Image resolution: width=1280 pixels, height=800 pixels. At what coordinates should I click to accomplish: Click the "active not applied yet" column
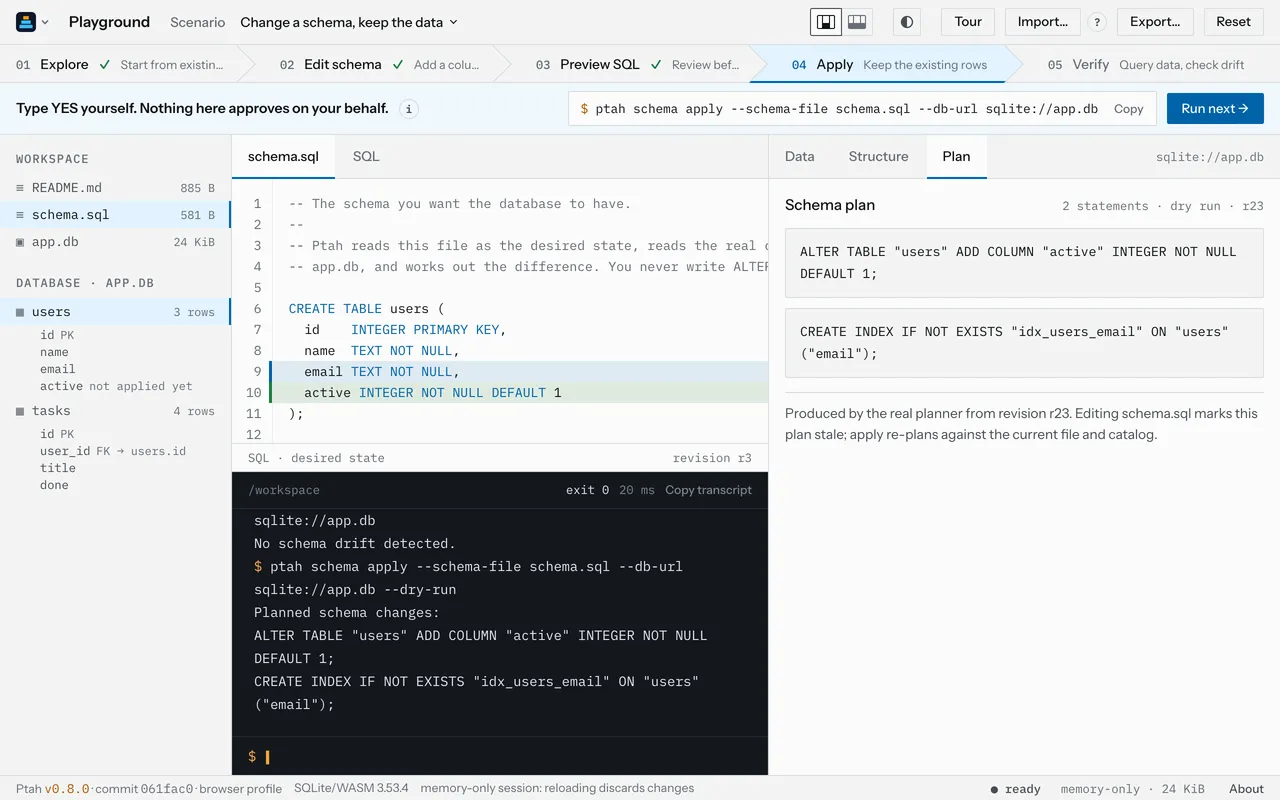[x=116, y=386]
